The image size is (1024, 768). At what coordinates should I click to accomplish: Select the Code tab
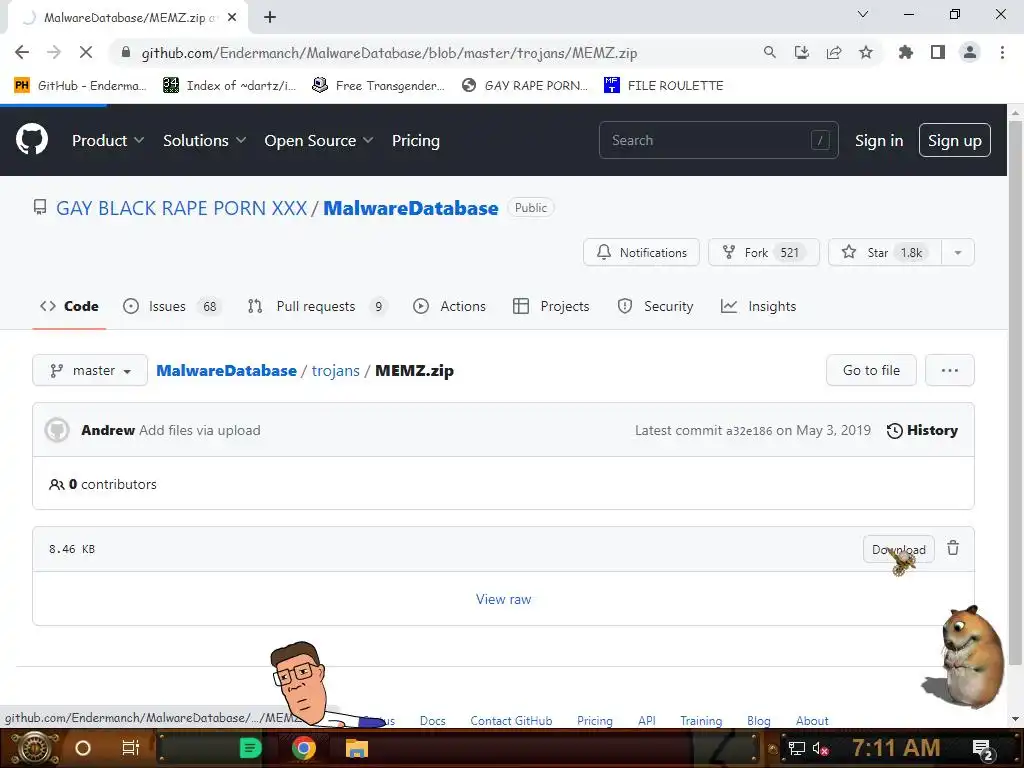point(69,306)
